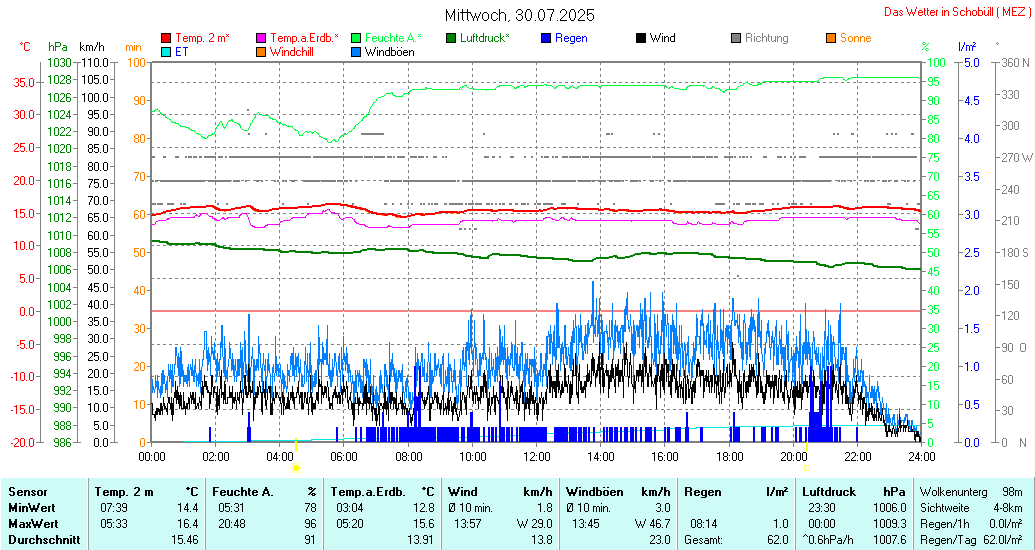The width and height of the screenshot is (1035, 550).
Task: Click the cyan ET legend swatch
Action: click(166, 51)
